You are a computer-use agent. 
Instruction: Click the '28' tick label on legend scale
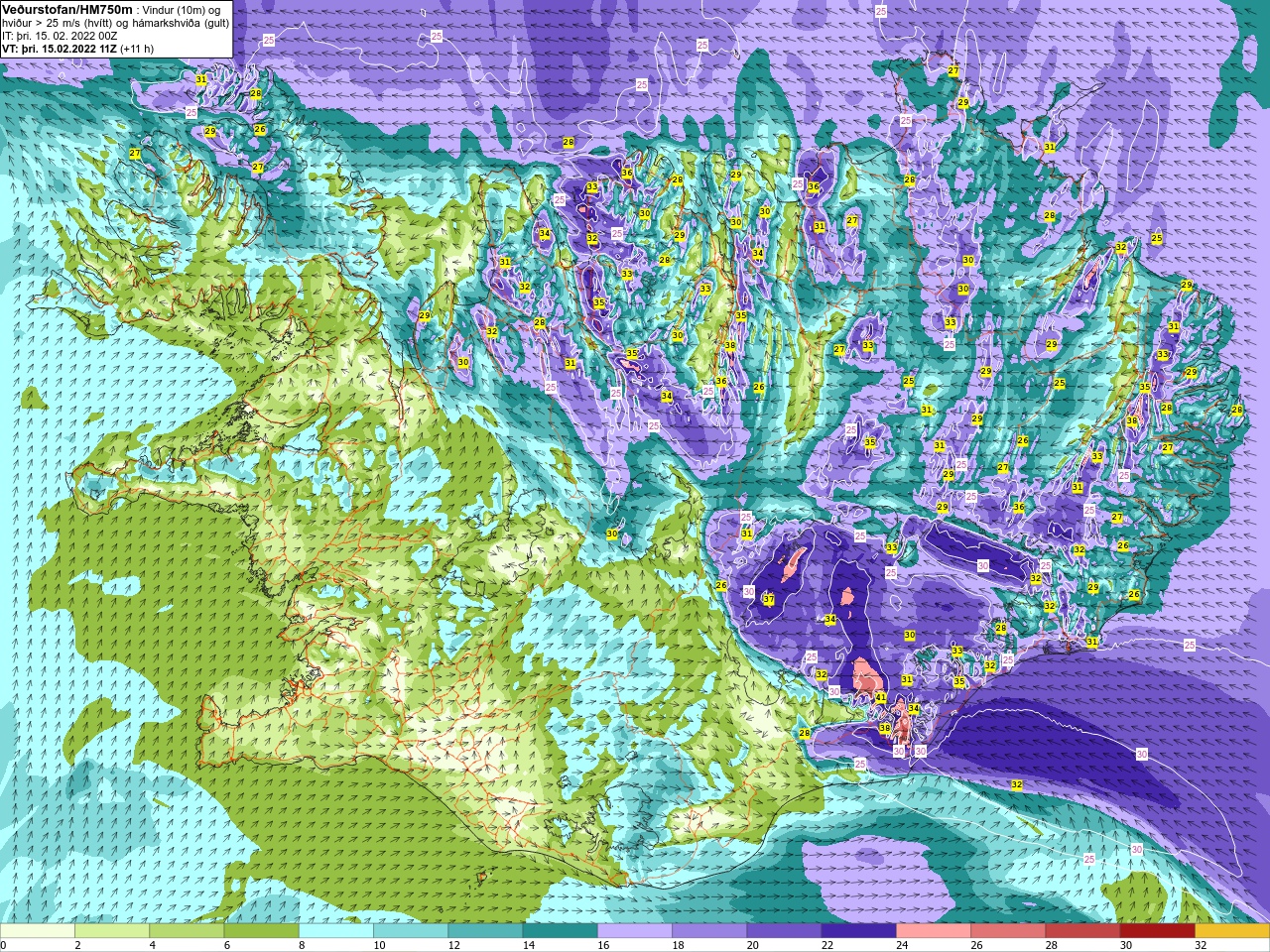[1051, 945]
